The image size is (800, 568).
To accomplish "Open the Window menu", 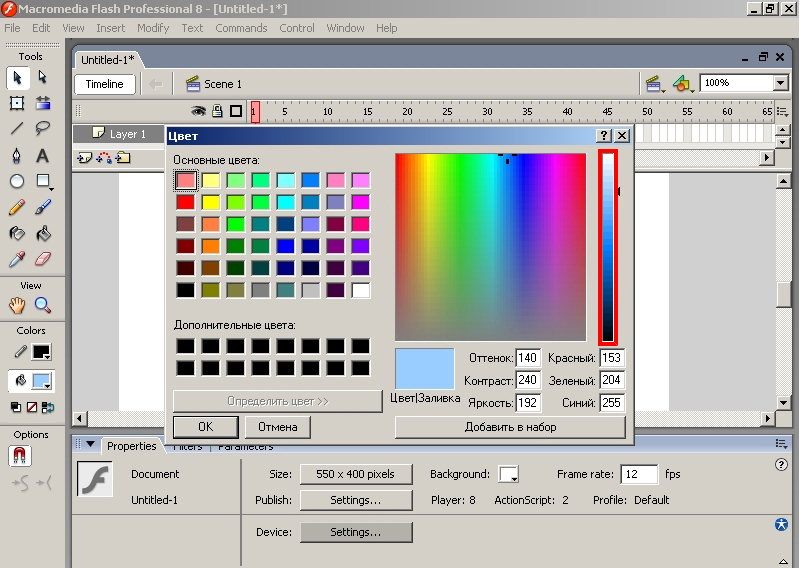I will click(345, 28).
